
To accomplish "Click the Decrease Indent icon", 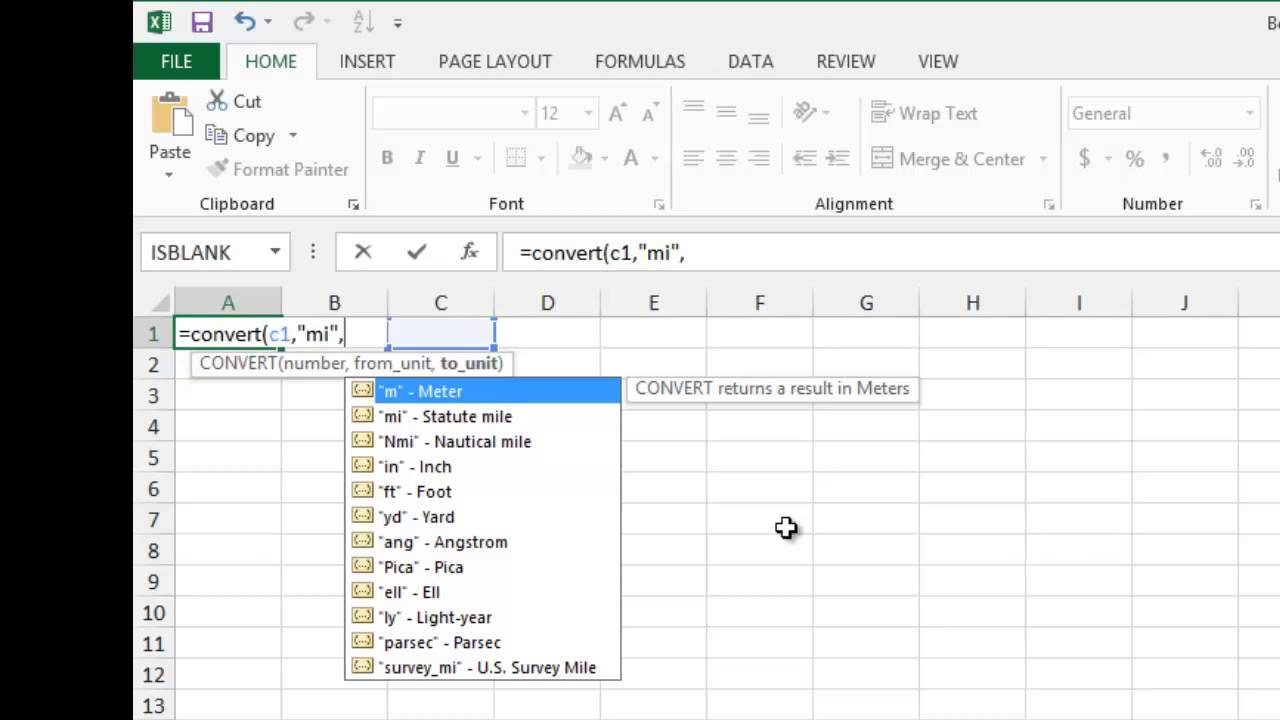I will coord(804,158).
